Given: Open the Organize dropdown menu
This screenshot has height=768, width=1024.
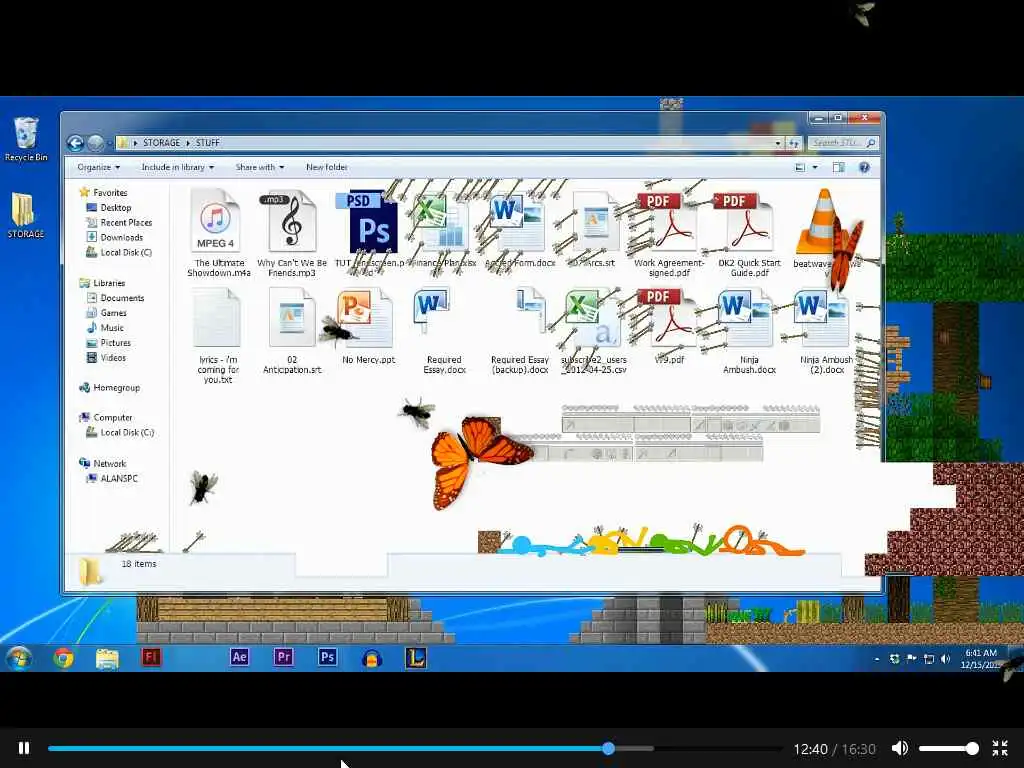Looking at the screenshot, I should coord(99,167).
